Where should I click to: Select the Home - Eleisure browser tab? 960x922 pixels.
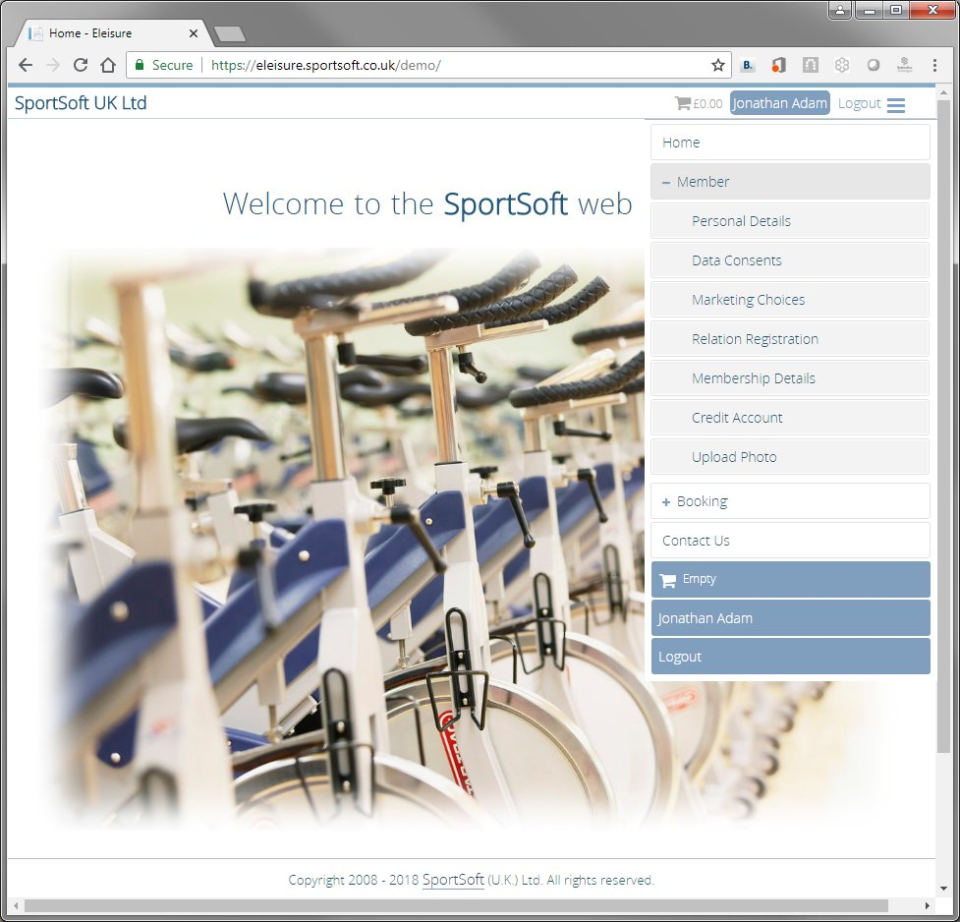tap(100, 32)
